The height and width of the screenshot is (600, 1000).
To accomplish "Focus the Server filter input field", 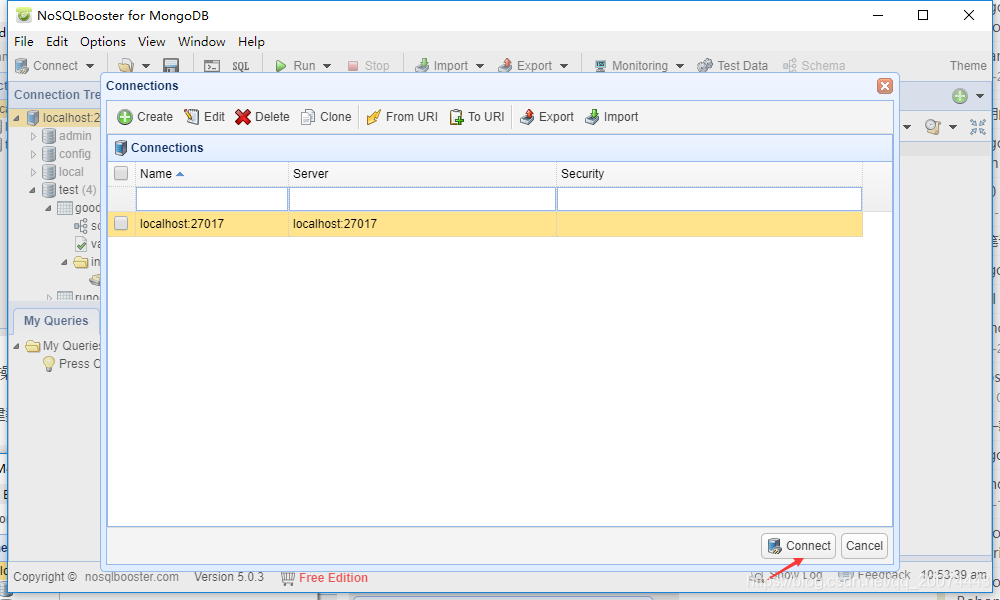I will tap(422, 199).
